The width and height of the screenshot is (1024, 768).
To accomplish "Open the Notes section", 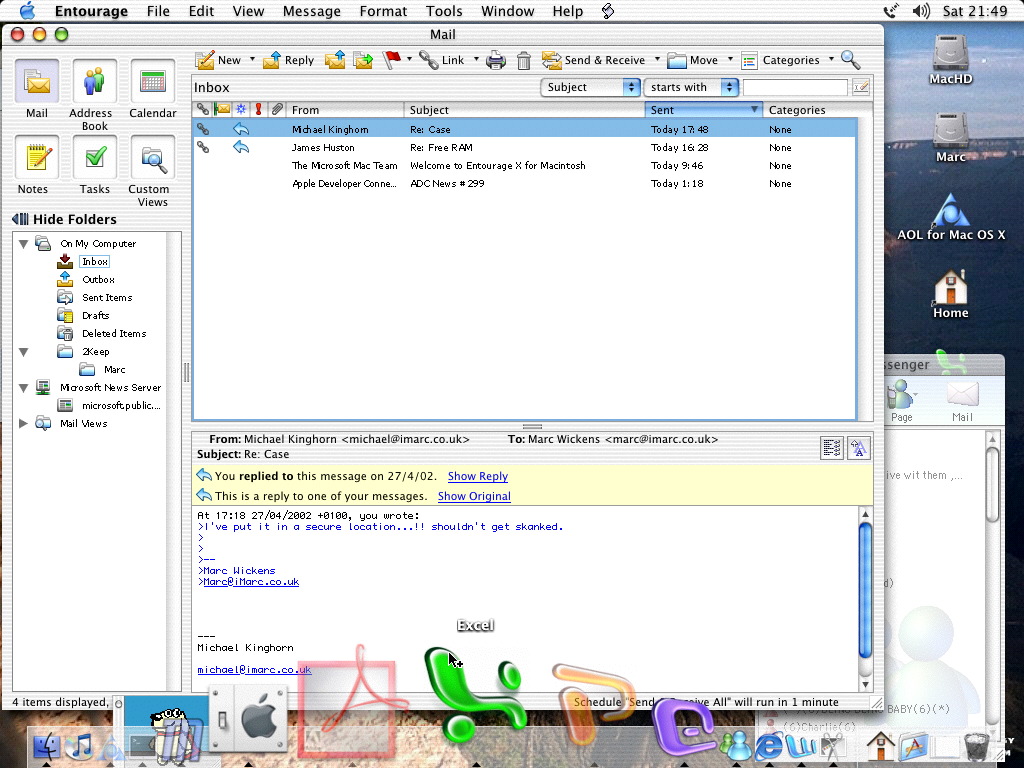I will tap(37, 158).
